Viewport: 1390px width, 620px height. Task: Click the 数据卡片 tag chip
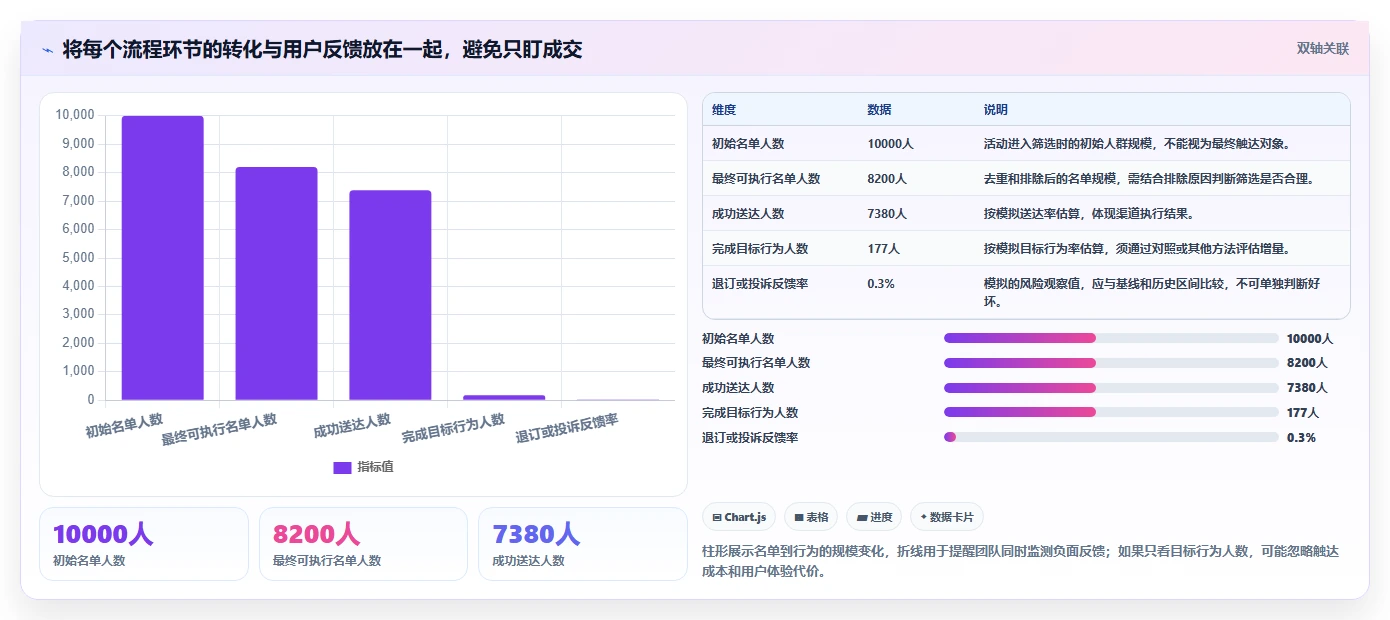pyautogui.click(x=947, y=517)
